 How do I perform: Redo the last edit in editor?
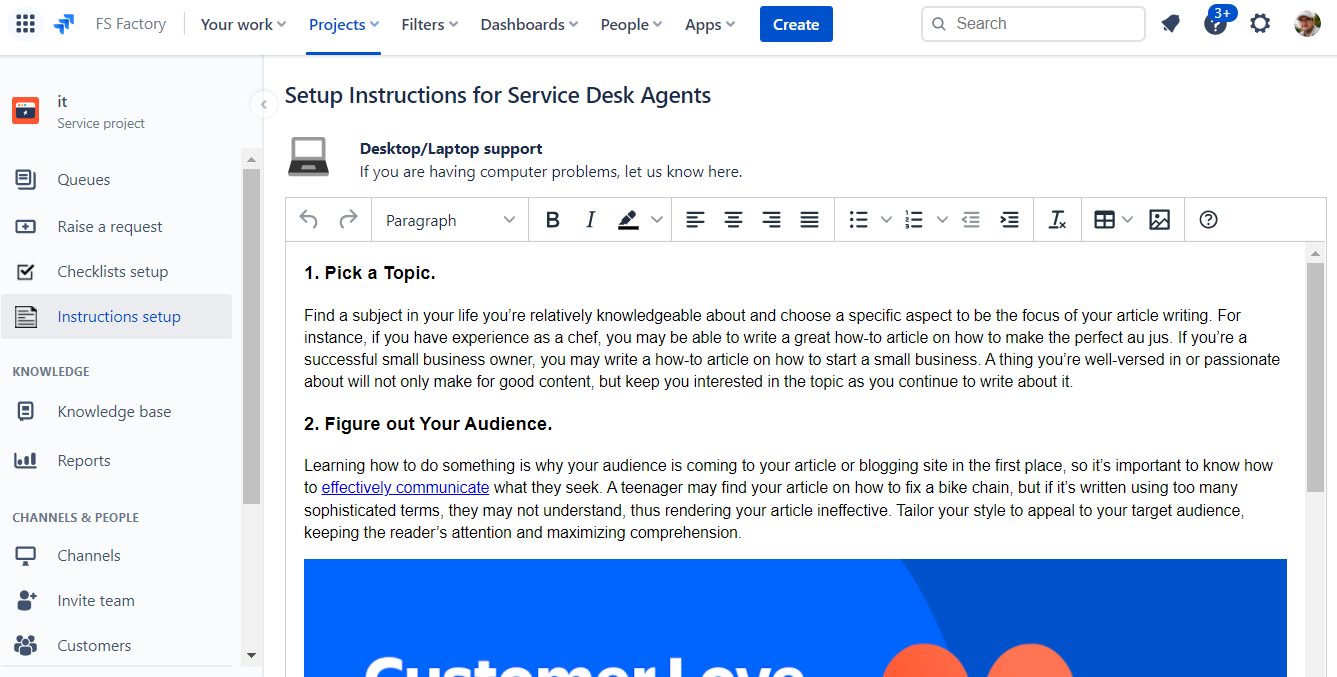pyautogui.click(x=348, y=220)
